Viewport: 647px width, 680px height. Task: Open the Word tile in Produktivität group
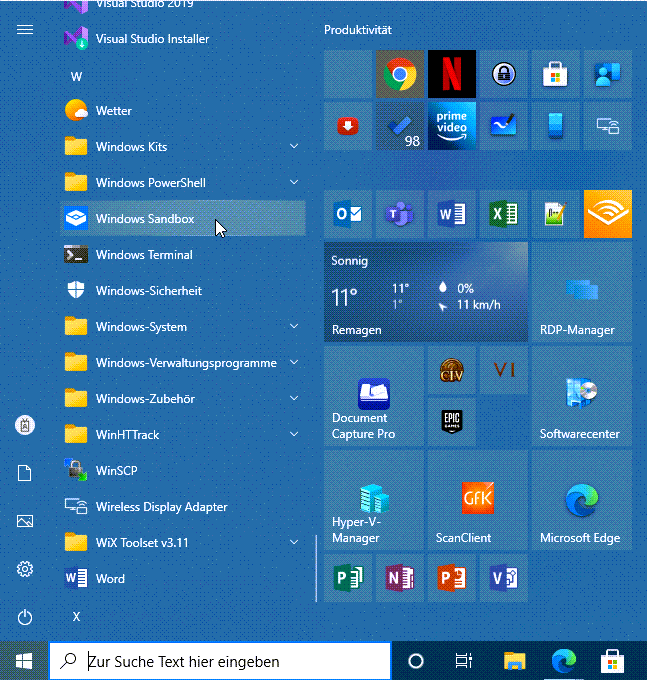point(452,214)
